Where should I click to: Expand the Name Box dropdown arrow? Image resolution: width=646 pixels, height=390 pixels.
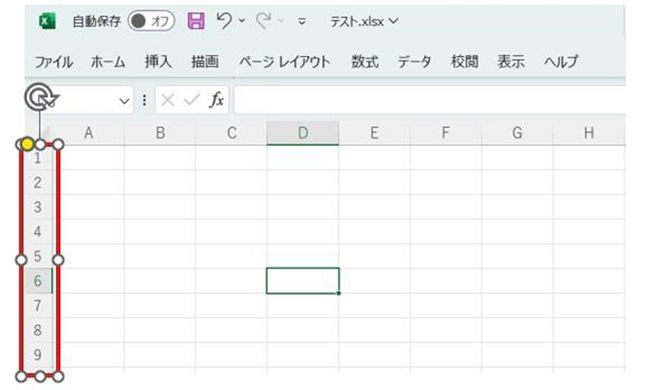click(x=124, y=100)
